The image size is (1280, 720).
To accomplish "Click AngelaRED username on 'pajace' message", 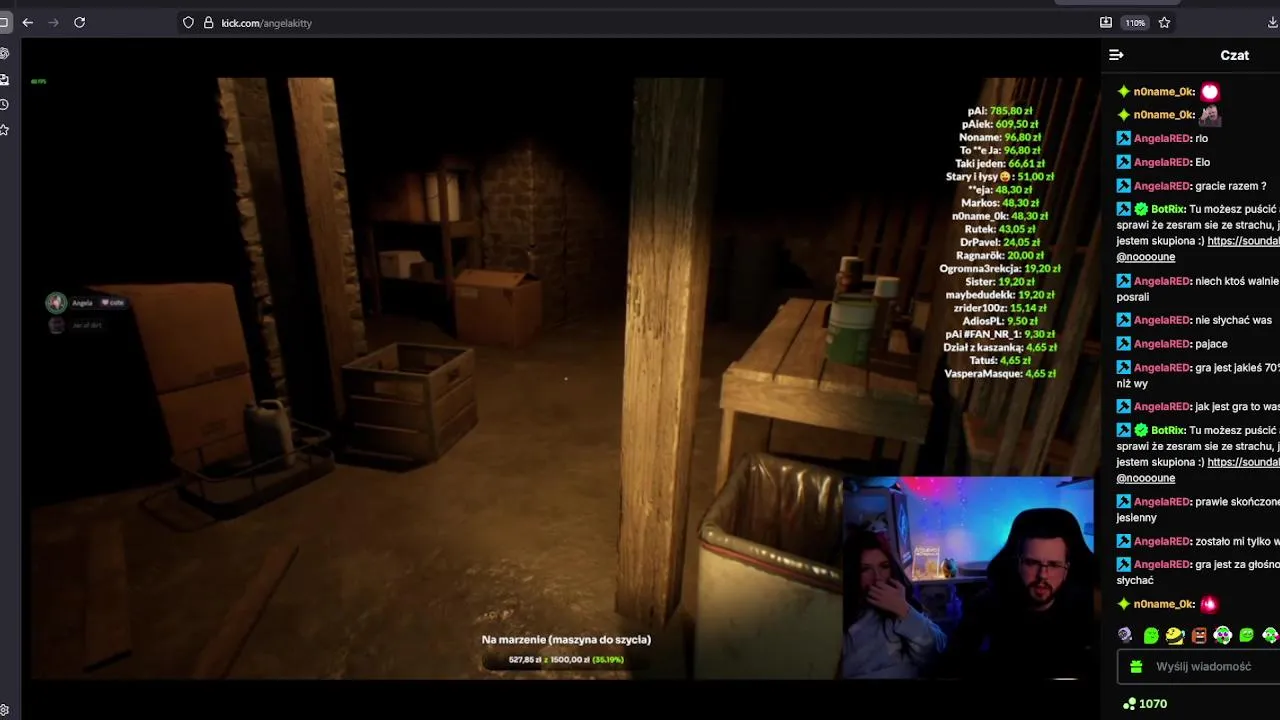I will coord(1162,344).
